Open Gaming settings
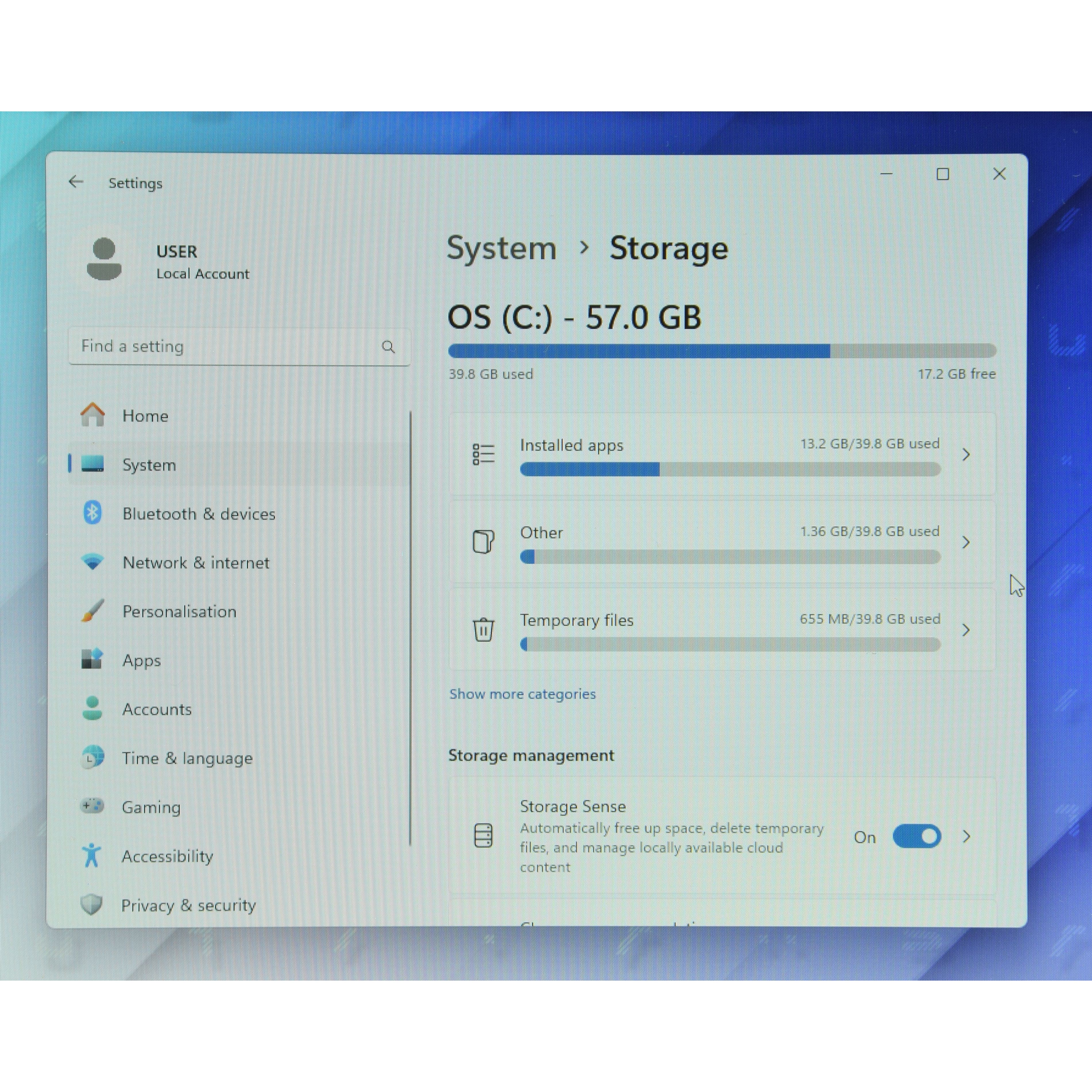Screen dimensions: 1092x1092 coord(239,807)
